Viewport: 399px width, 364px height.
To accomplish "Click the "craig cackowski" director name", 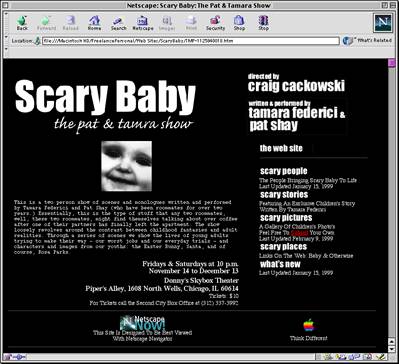I will [x=296, y=86].
